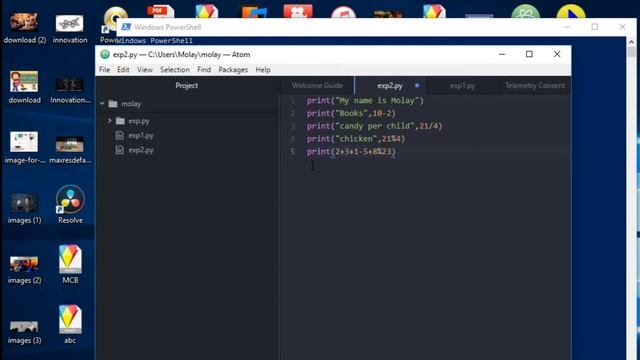640x360 pixels.
Task: Open exp1.py from the project tree
Action: pos(141,136)
